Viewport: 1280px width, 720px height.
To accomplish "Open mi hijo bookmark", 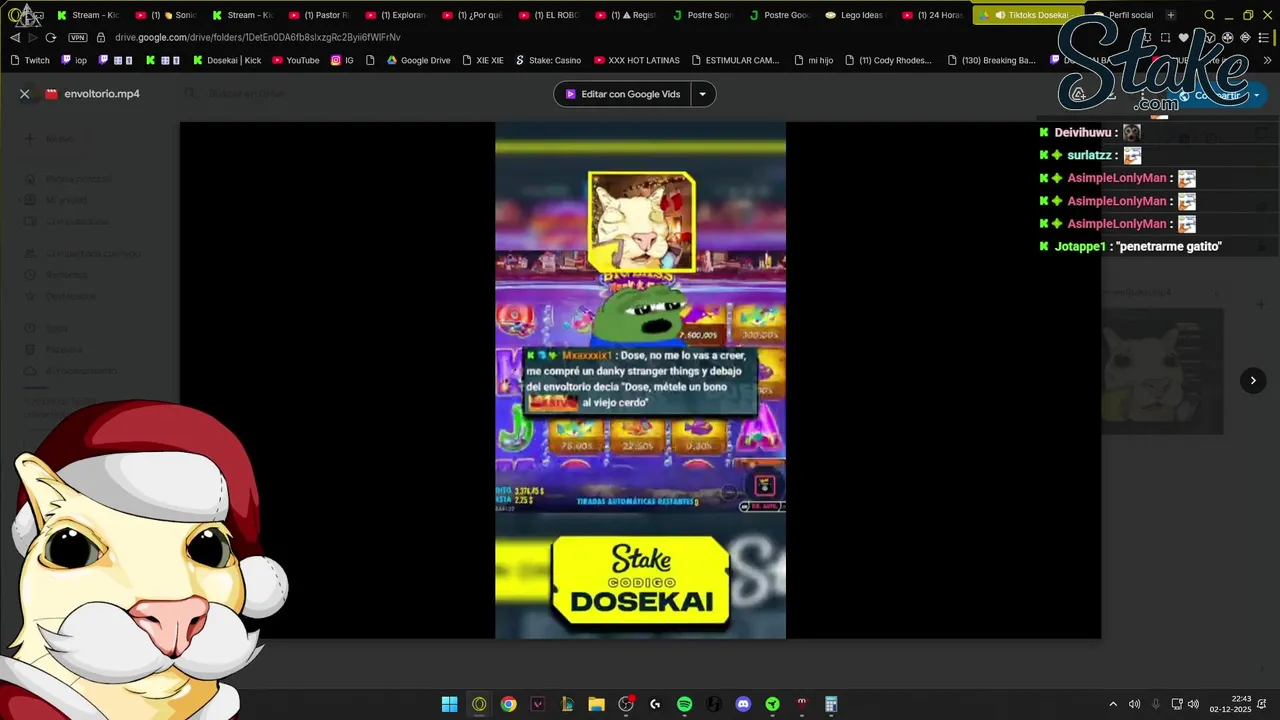I will point(814,60).
